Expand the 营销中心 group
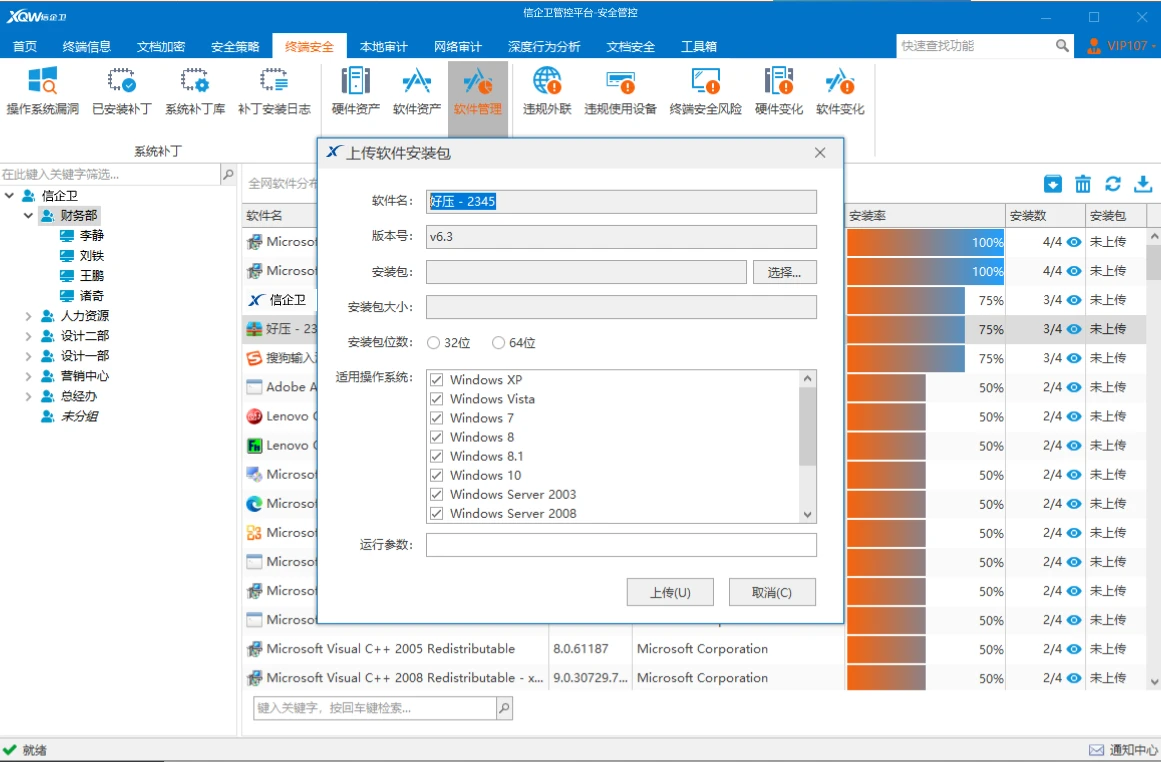This screenshot has height=762, width=1161. (28, 376)
